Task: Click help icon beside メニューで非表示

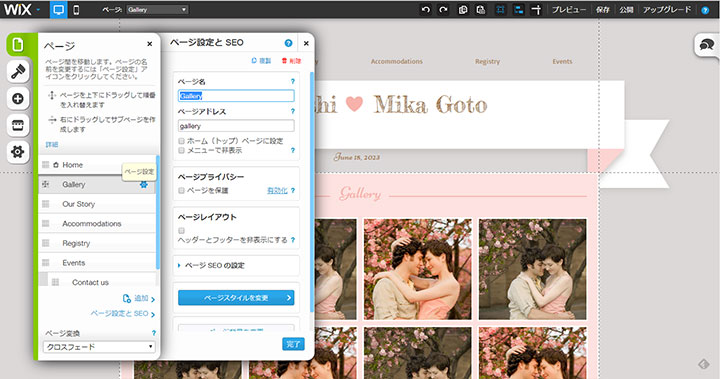Action: point(292,150)
